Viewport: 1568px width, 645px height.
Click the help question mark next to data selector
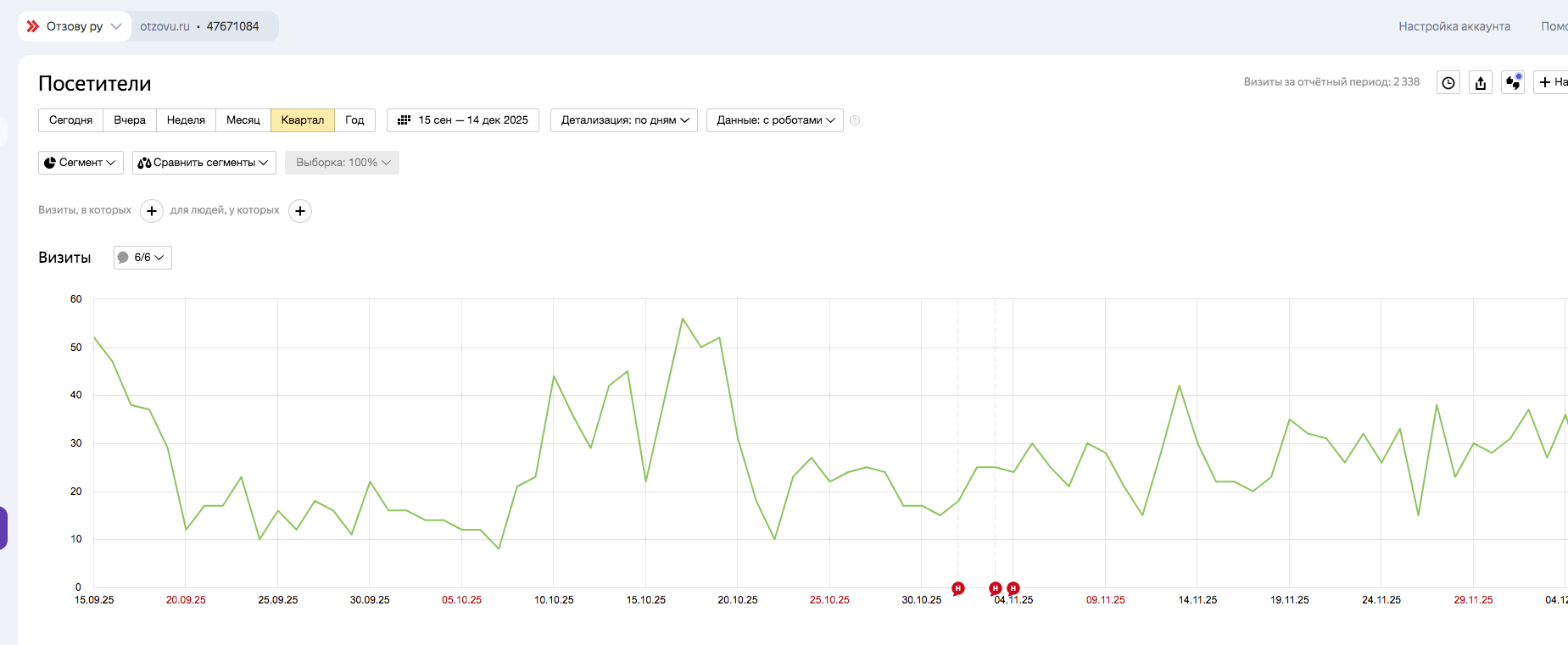[x=855, y=120]
